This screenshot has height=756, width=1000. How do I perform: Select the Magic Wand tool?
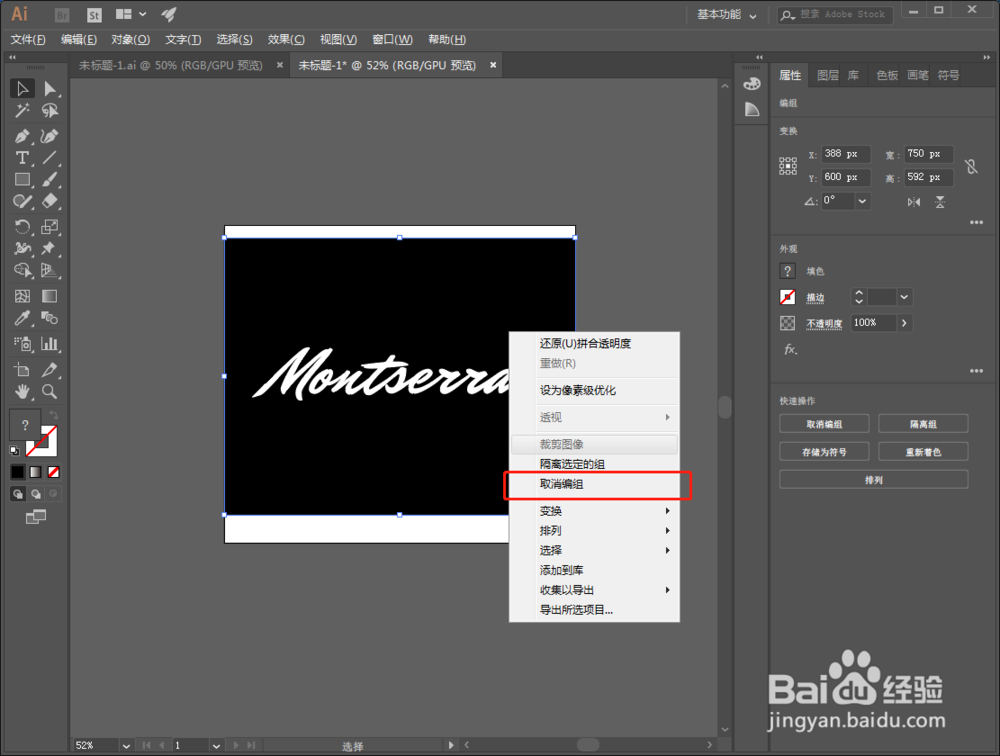22,111
